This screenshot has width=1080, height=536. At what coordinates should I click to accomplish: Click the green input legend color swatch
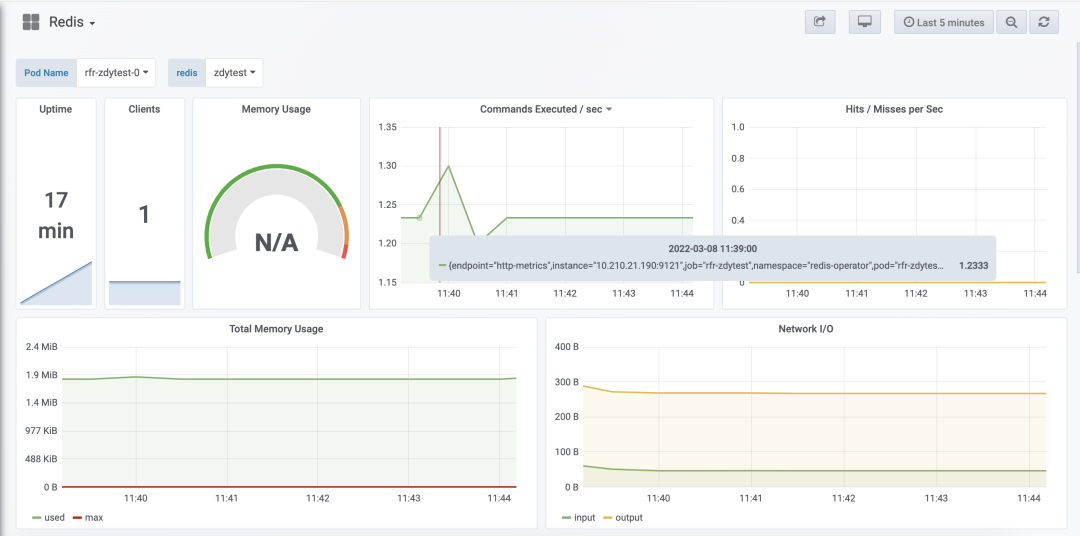[567, 517]
